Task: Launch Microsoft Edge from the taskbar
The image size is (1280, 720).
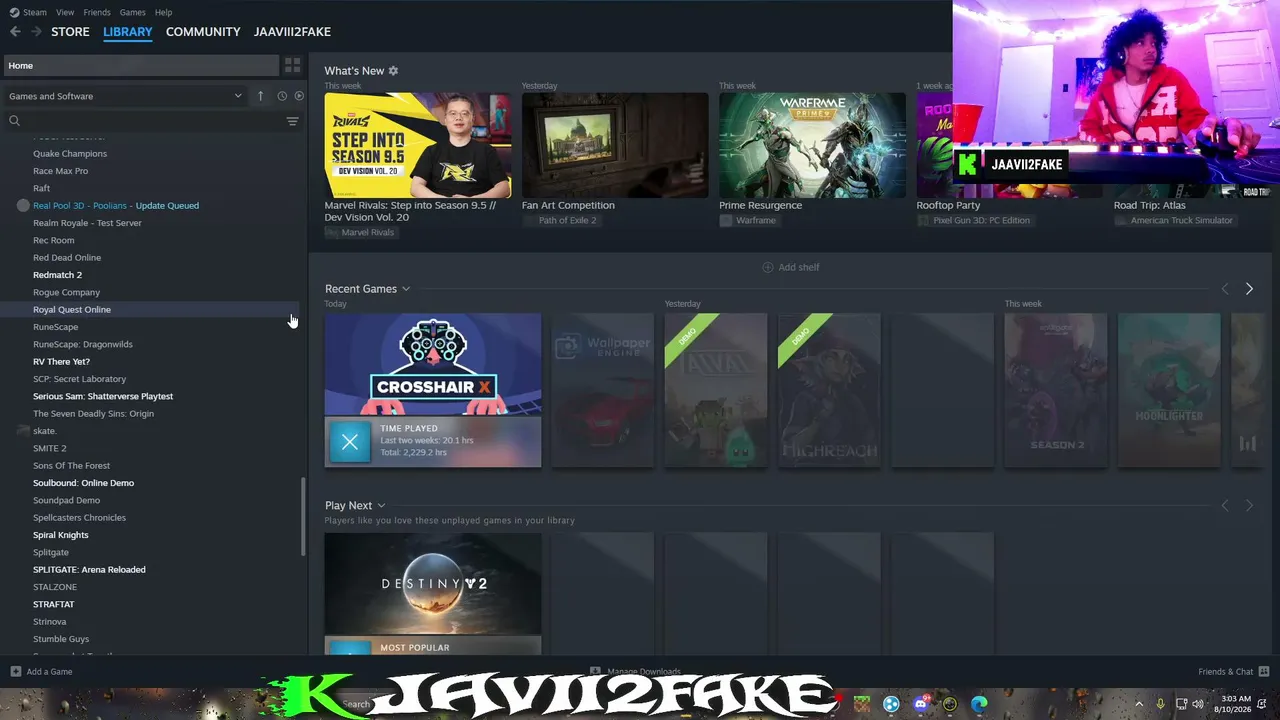Action: point(979,704)
